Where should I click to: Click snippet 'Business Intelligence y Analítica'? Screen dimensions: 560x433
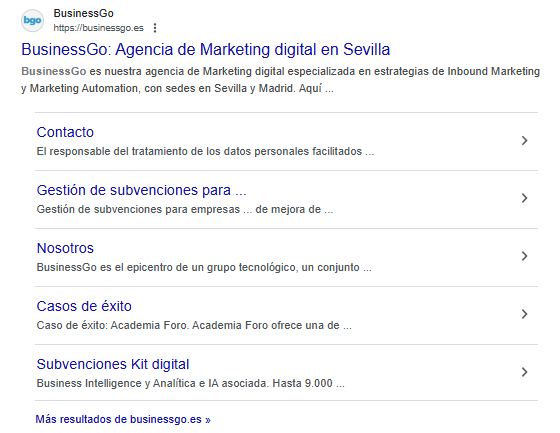coord(116,383)
